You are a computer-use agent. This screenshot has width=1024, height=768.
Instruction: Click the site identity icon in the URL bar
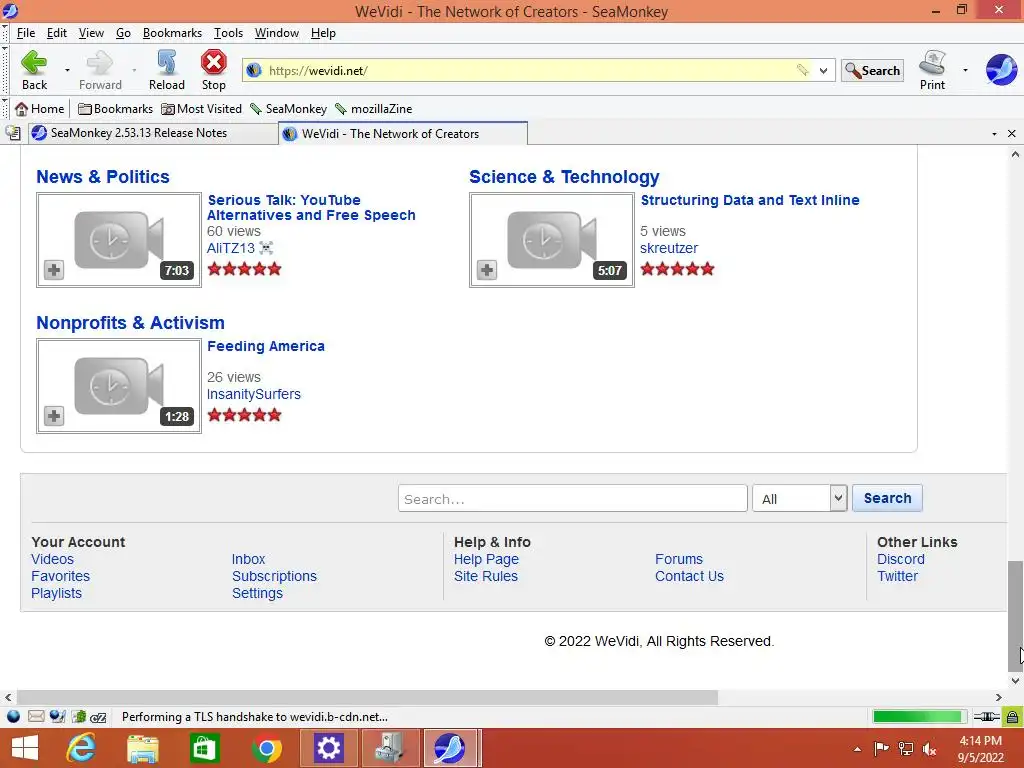click(254, 70)
